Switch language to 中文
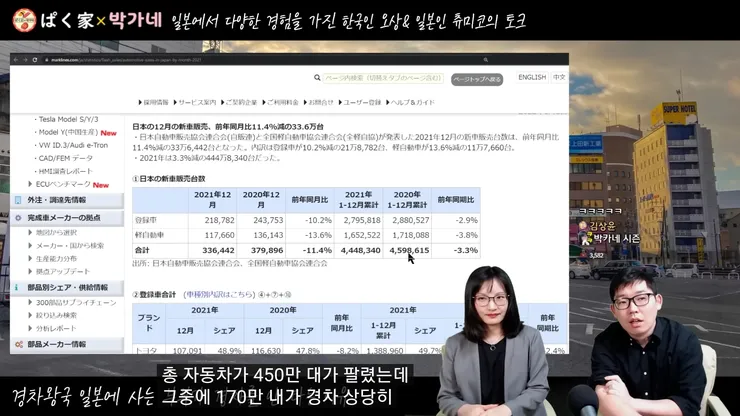Viewport: 740px width, 416px height. [x=559, y=77]
